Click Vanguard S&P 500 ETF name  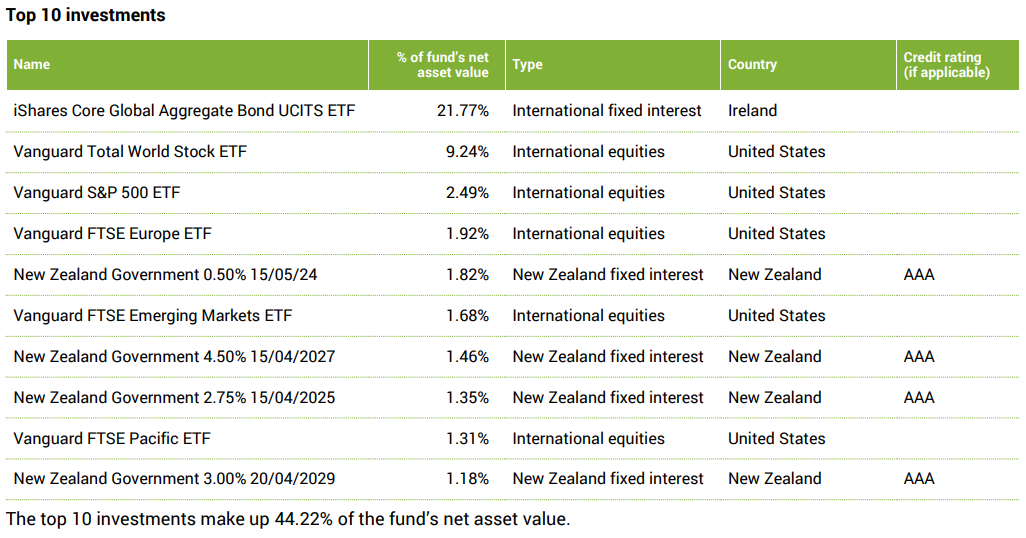click(x=97, y=192)
